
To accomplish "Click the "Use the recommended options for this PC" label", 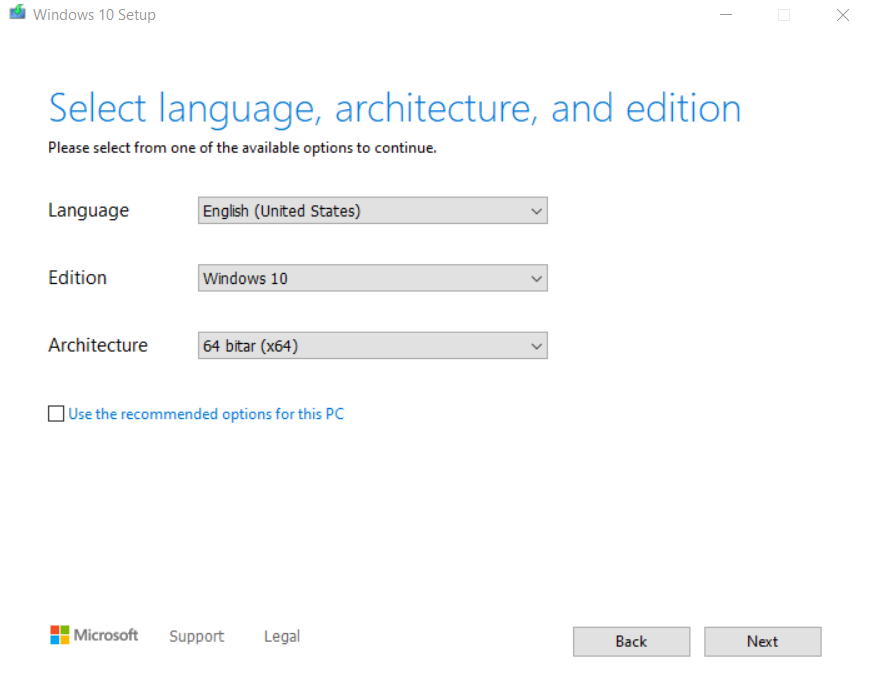I will (205, 414).
